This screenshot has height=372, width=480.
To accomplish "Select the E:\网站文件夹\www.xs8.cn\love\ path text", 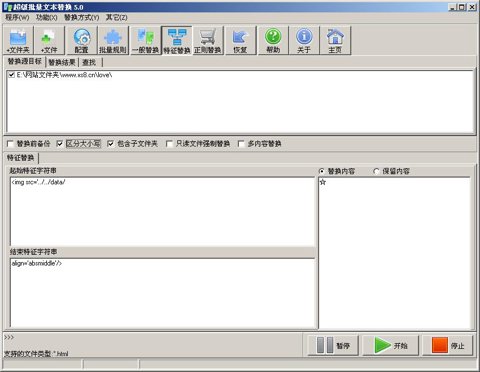I will 64,75.
